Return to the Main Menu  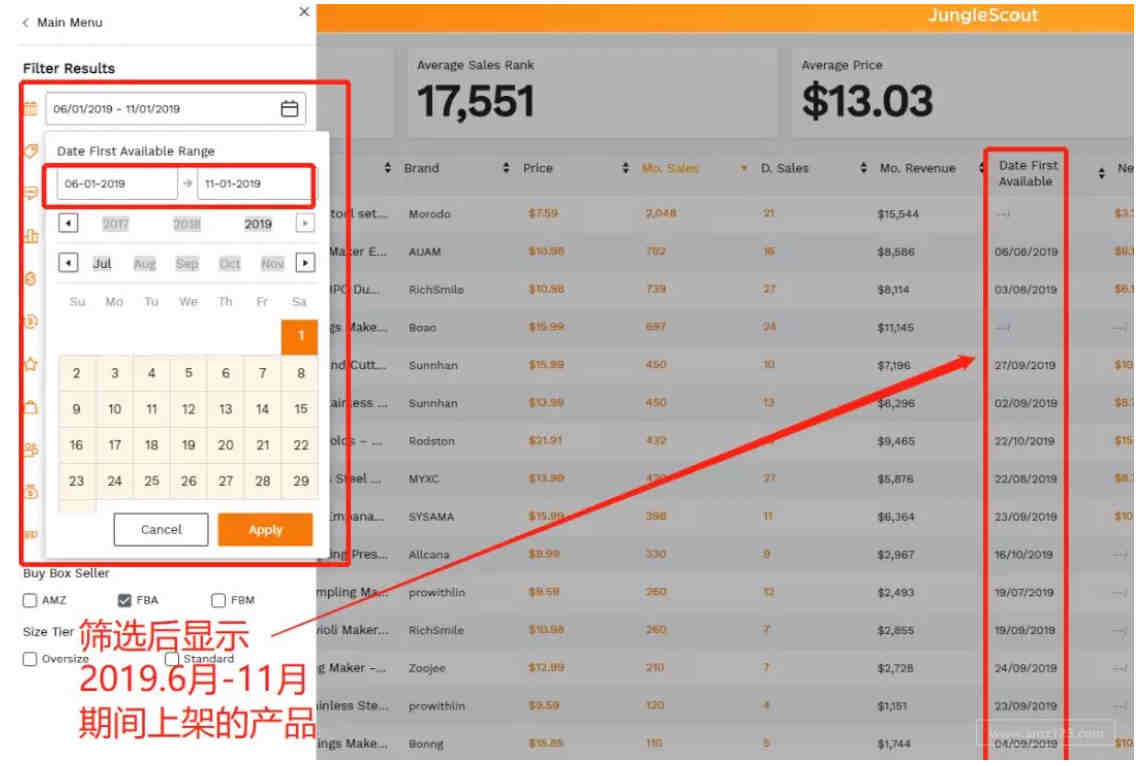(x=70, y=22)
